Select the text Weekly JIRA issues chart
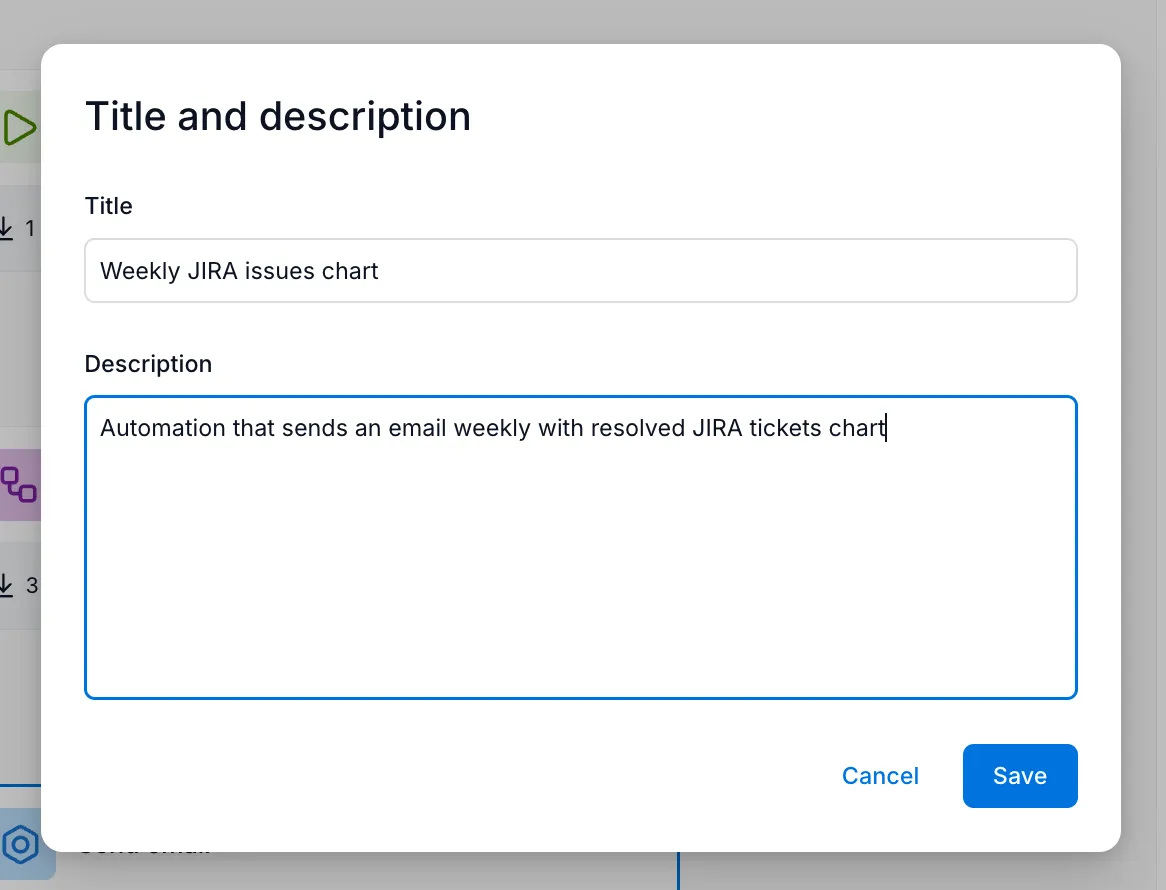The width and height of the screenshot is (1166, 890). pyautogui.click(x=238, y=270)
